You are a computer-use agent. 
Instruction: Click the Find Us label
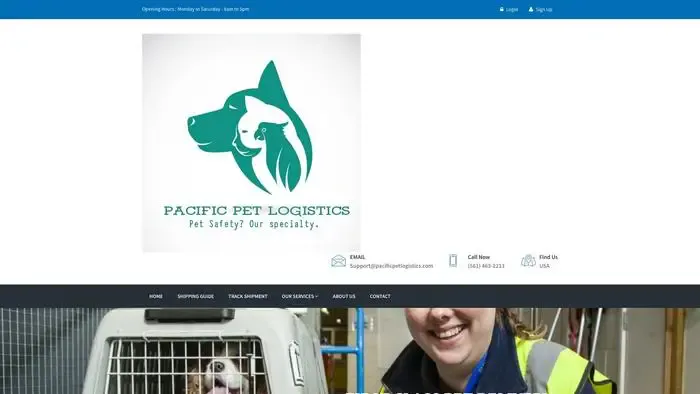[548, 257]
